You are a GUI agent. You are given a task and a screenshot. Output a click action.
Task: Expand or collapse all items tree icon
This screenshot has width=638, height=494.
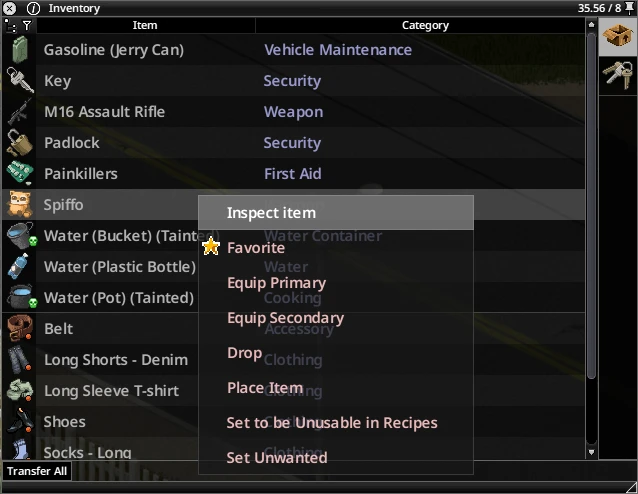11,25
